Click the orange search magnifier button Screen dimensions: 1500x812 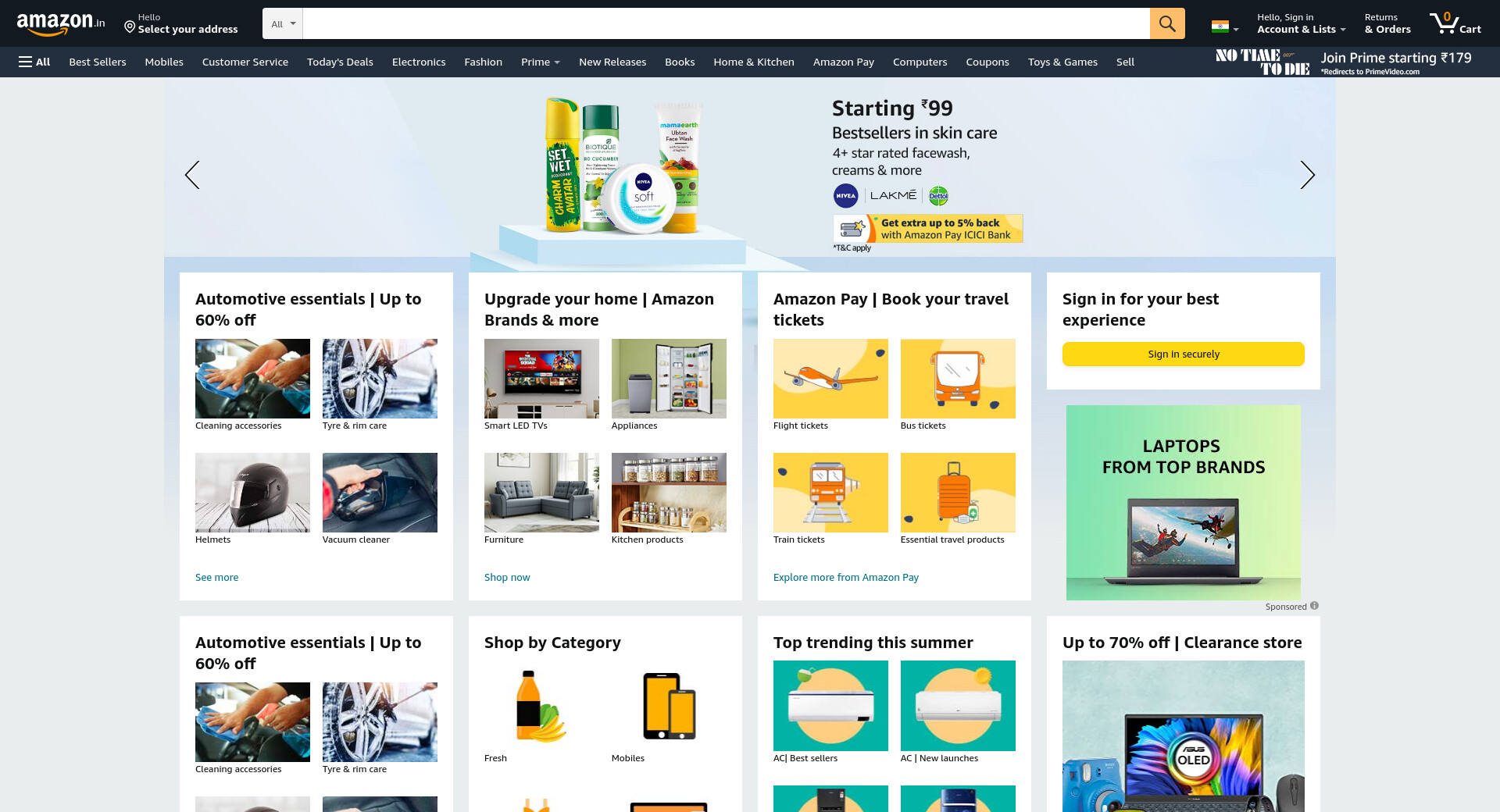(x=1167, y=23)
